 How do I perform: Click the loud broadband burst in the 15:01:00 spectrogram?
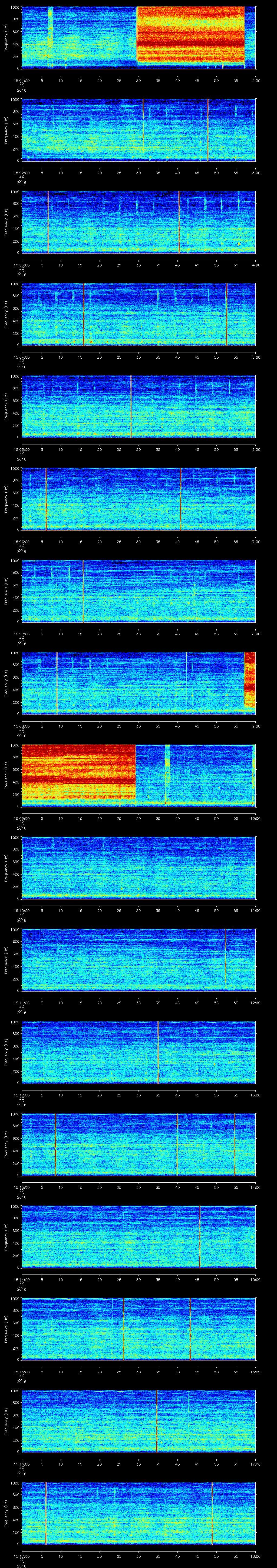point(190,35)
